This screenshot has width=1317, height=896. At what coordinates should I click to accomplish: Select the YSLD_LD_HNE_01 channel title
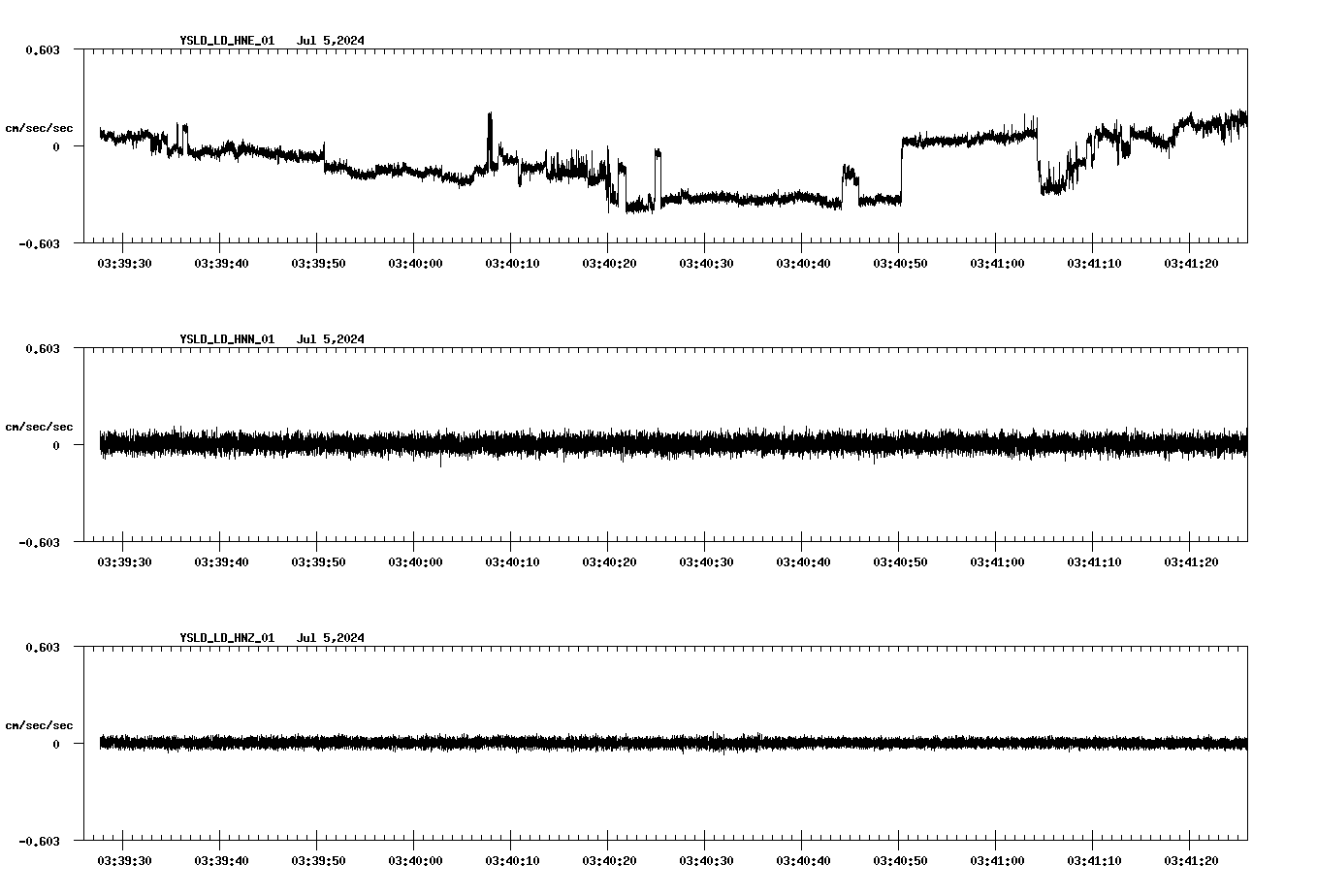click(x=226, y=41)
